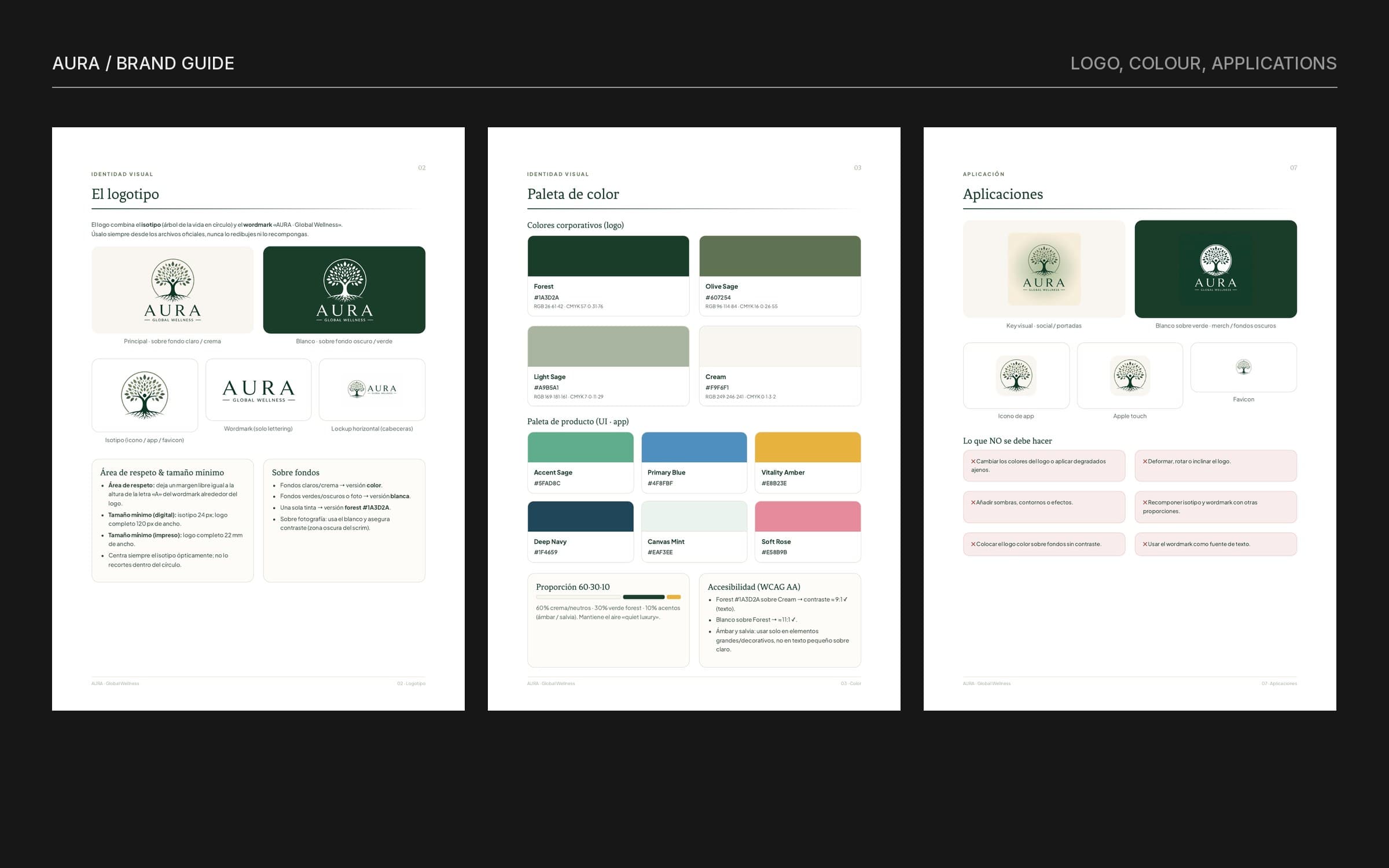The height and width of the screenshot is (868, 1389).
Task: Click the Forest #1A3D2A colour swatch
Action: (x=608, y=256)
